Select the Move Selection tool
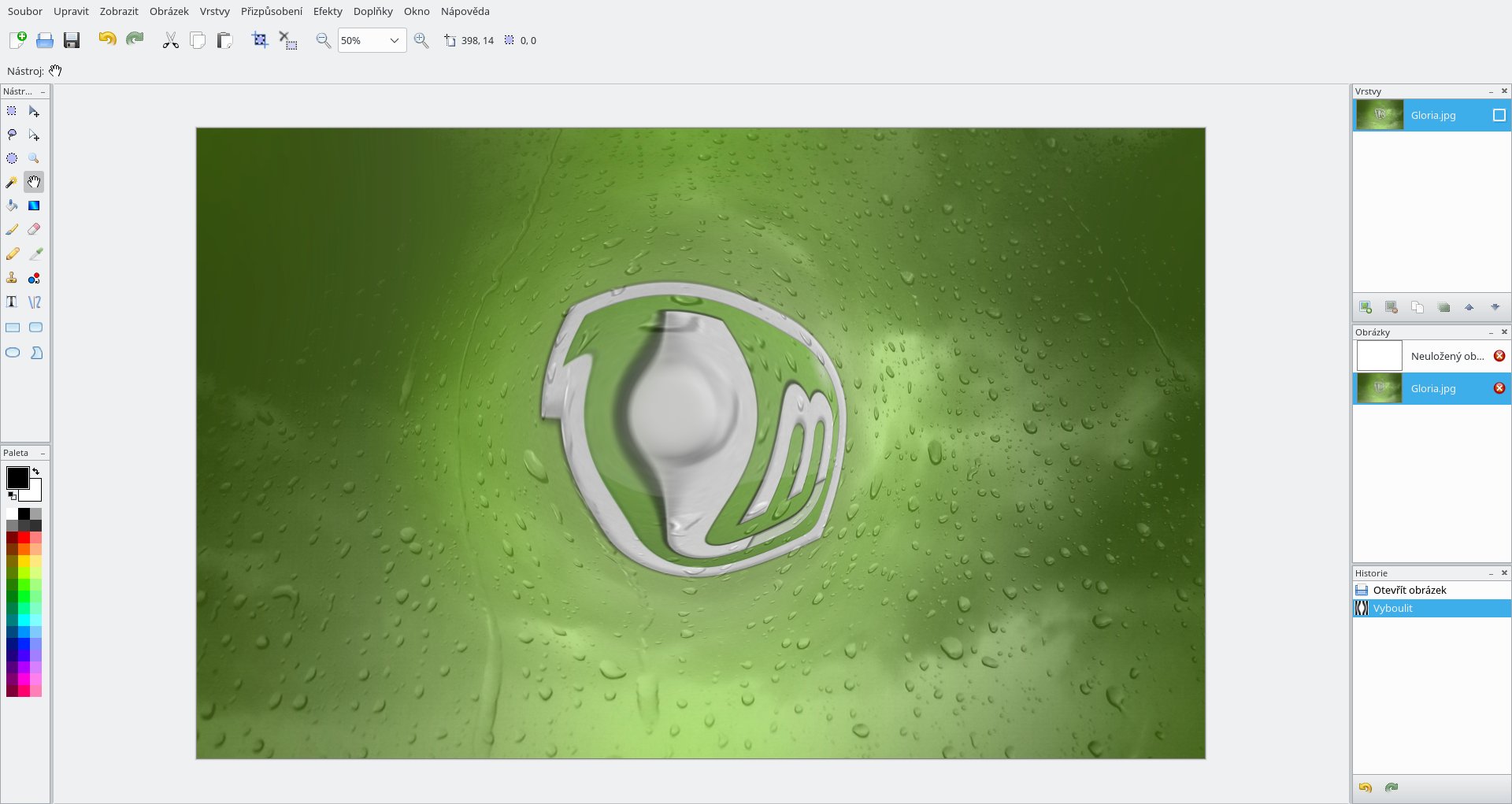Image resolution: width=1512 pixels, height=804 pixels. [34, 135]
